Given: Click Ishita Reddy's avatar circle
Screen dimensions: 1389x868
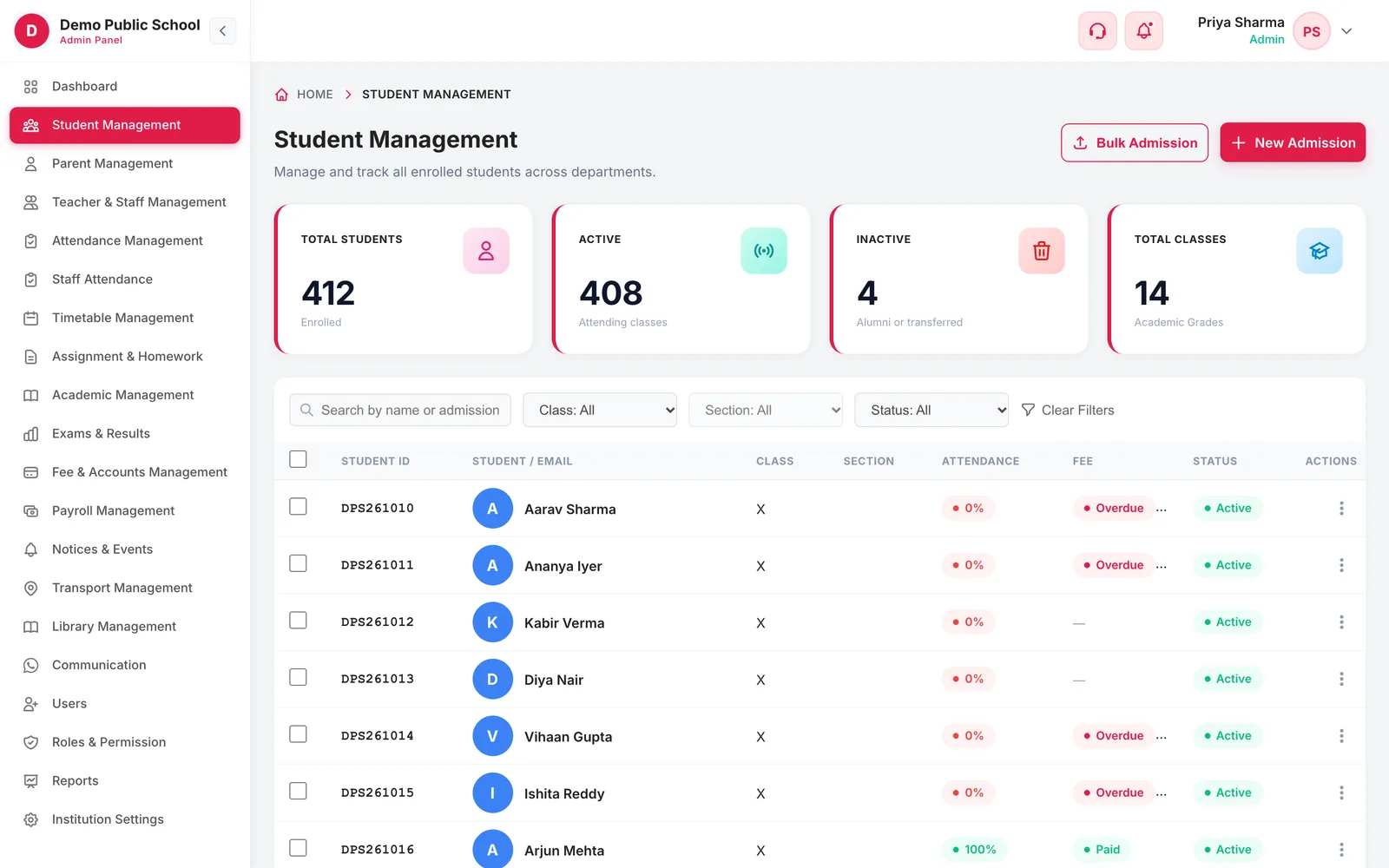Looking at the screenshot, I should [493, 793].
